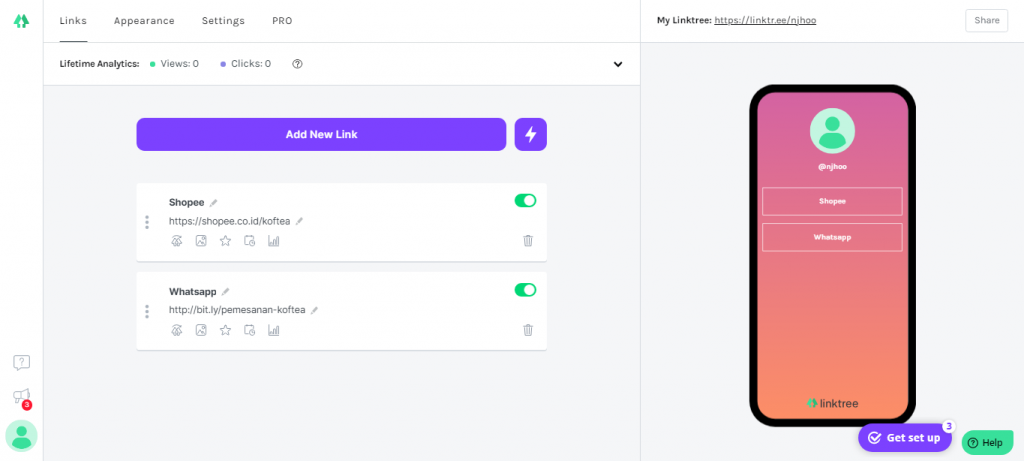Click the profile picture in phone preview
1024x461 pixels.
[832, 131]
